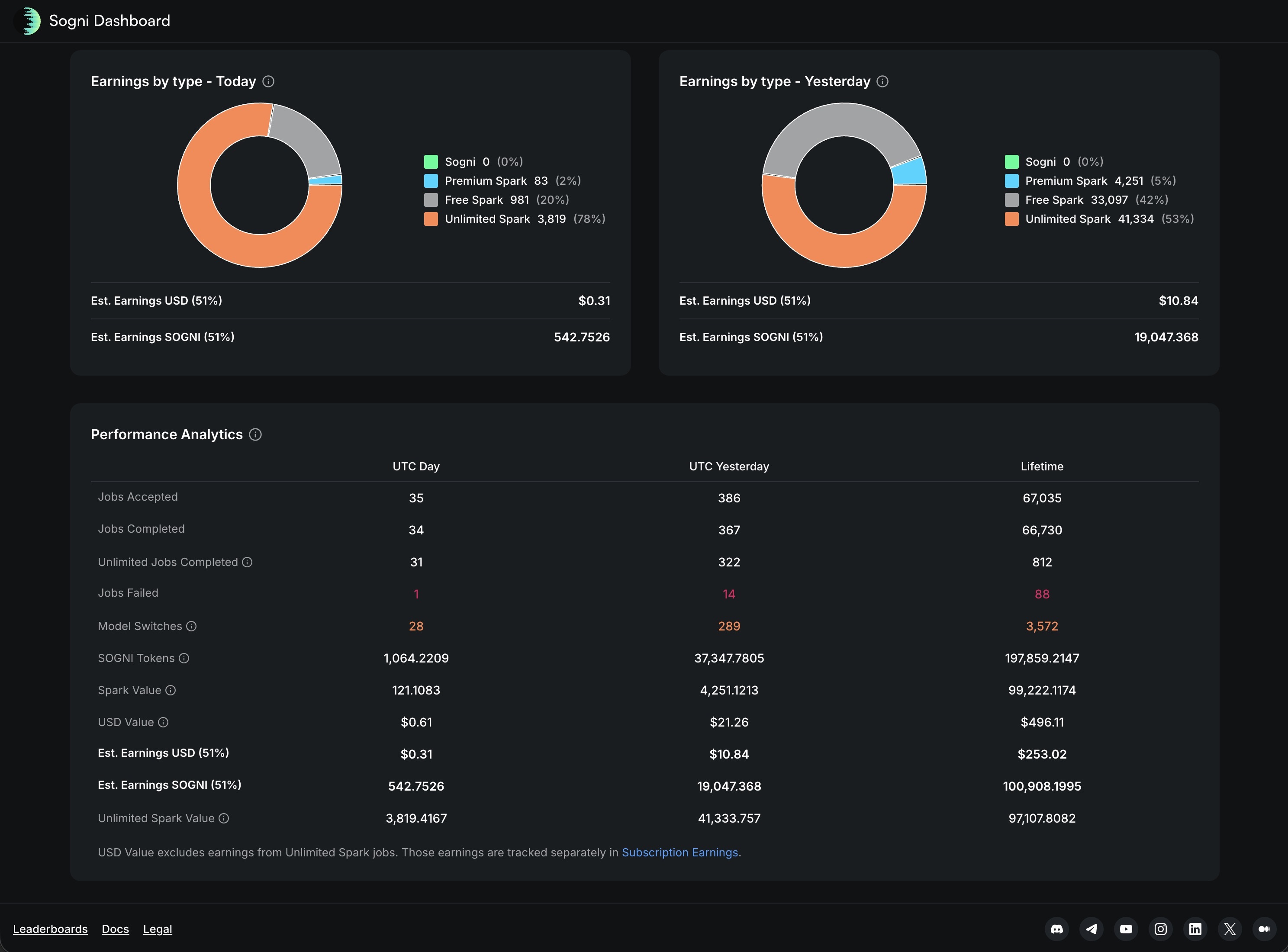Viewport: 1288px width, 952px height.
Task: Show Performance Analytics info tooltip icon
Action: 255,434
